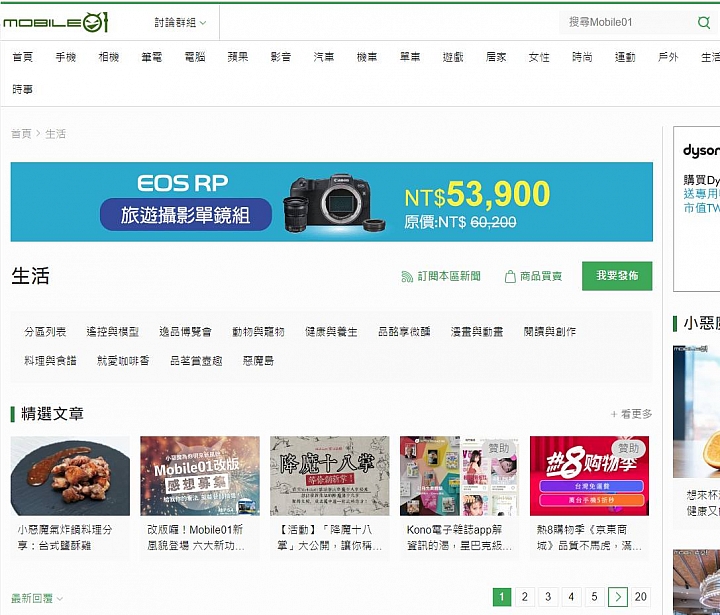
Task: Open the fried chicken article thumbnail
Action: (70, 476)
